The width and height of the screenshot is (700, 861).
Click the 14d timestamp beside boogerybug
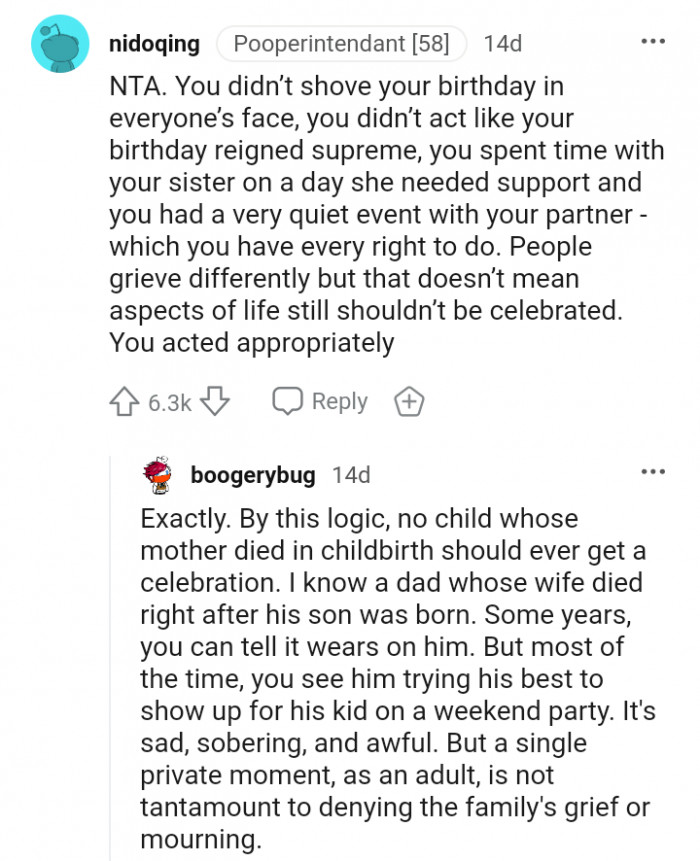coord(351,475)
